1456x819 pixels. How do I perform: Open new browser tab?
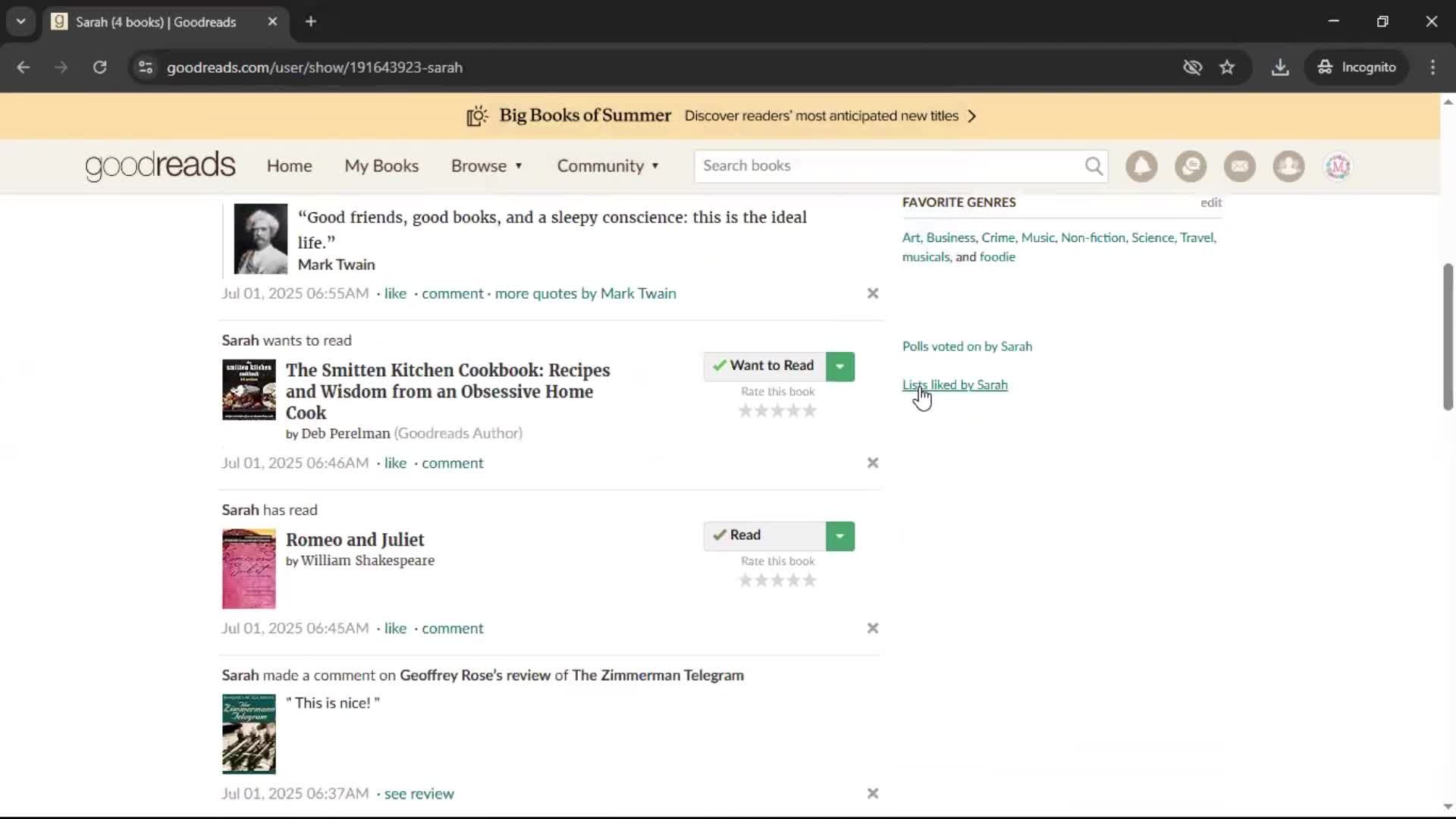click(311, 22)
